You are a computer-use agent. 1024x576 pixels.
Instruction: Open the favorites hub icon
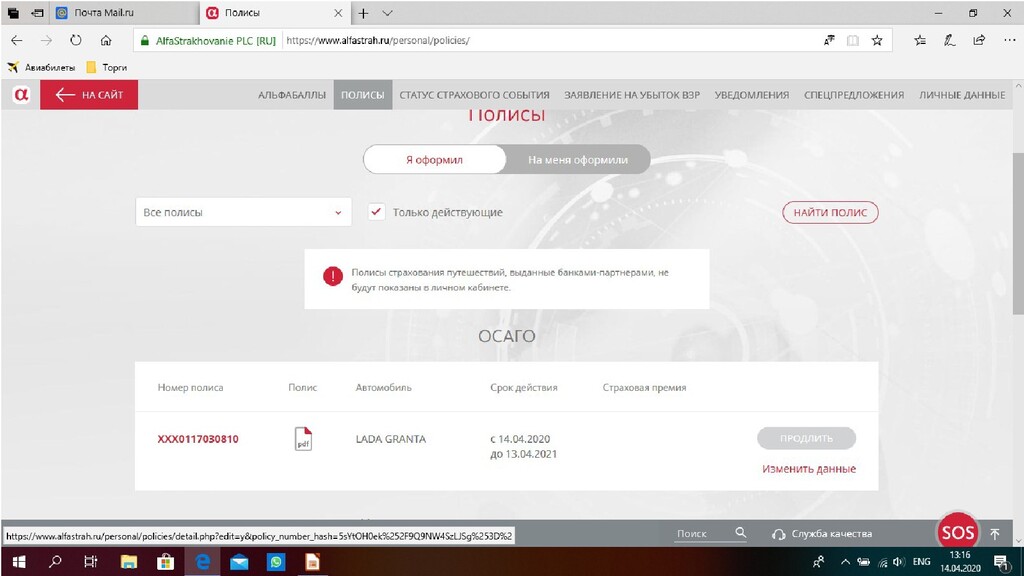tap(920, 40)
